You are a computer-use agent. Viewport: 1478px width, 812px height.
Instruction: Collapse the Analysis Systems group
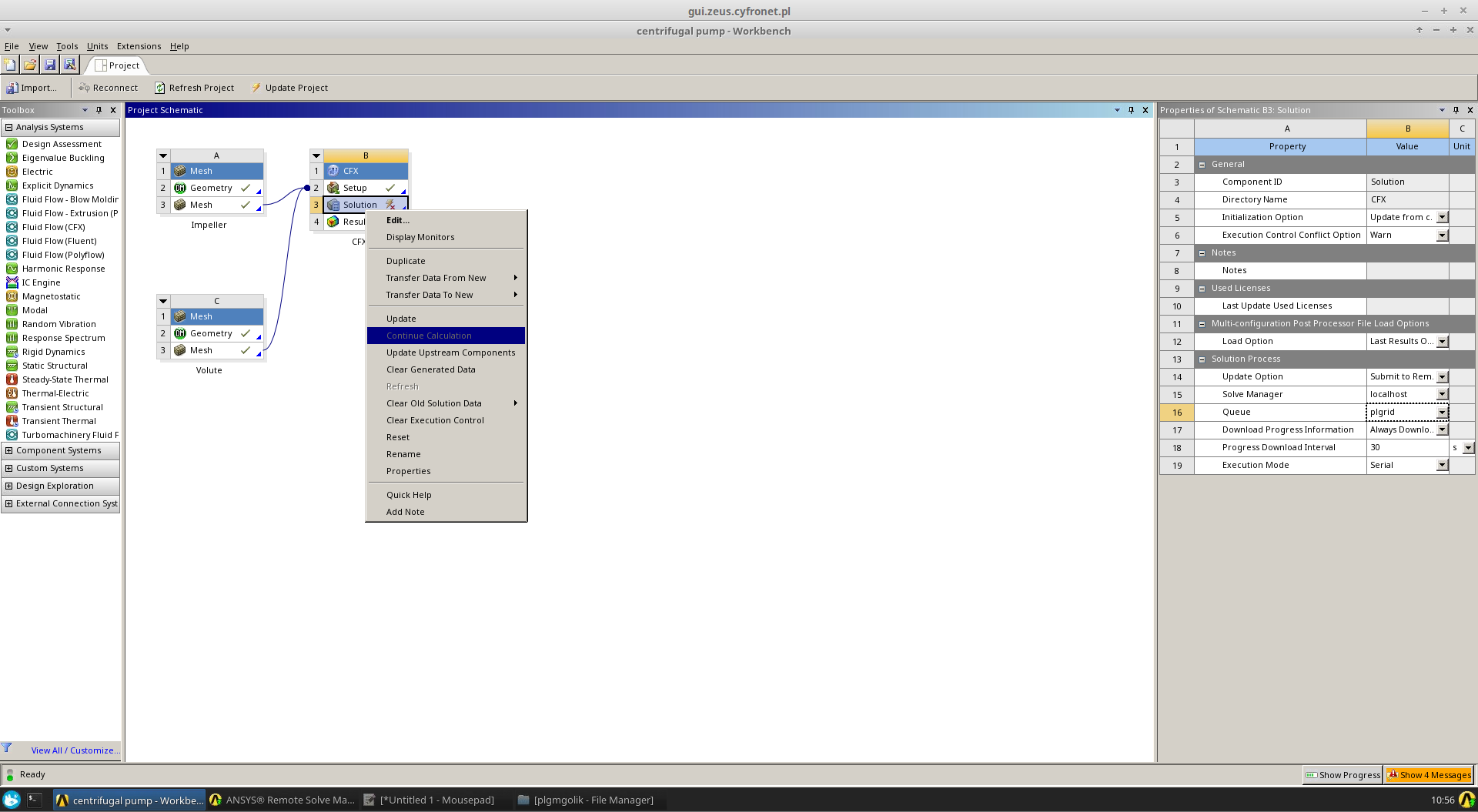8,127
